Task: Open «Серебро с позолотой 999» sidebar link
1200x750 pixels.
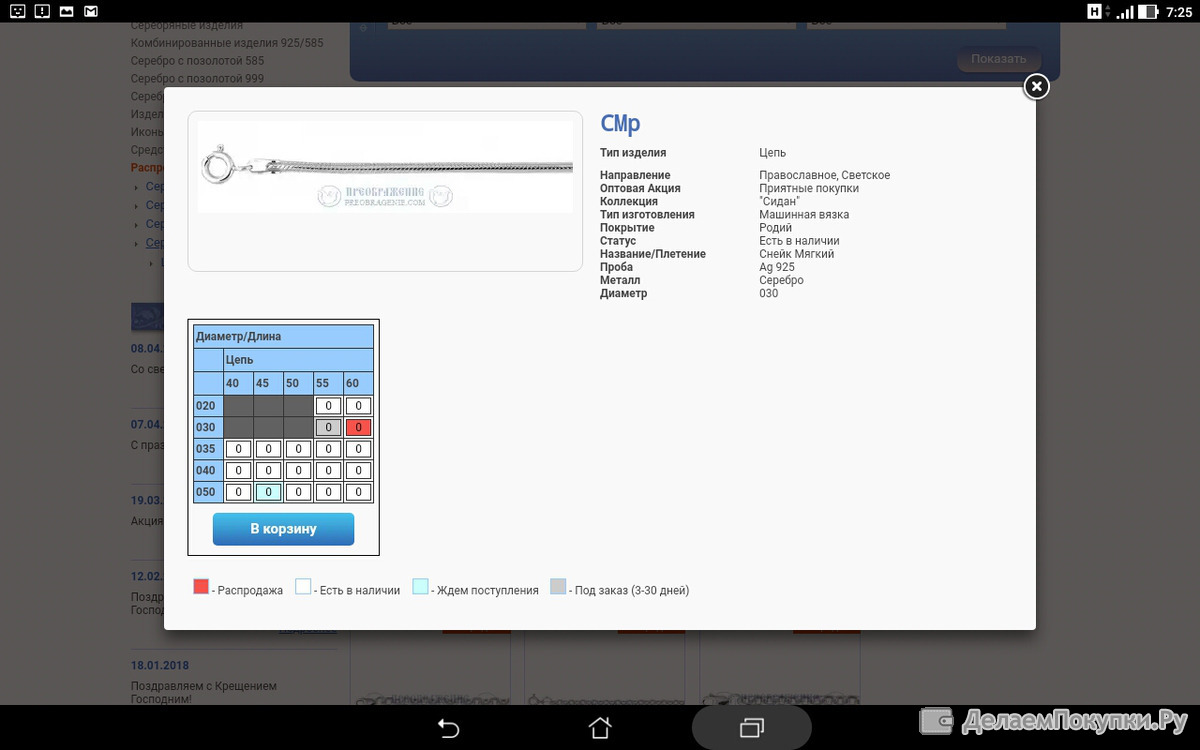Action: [197, 79]
